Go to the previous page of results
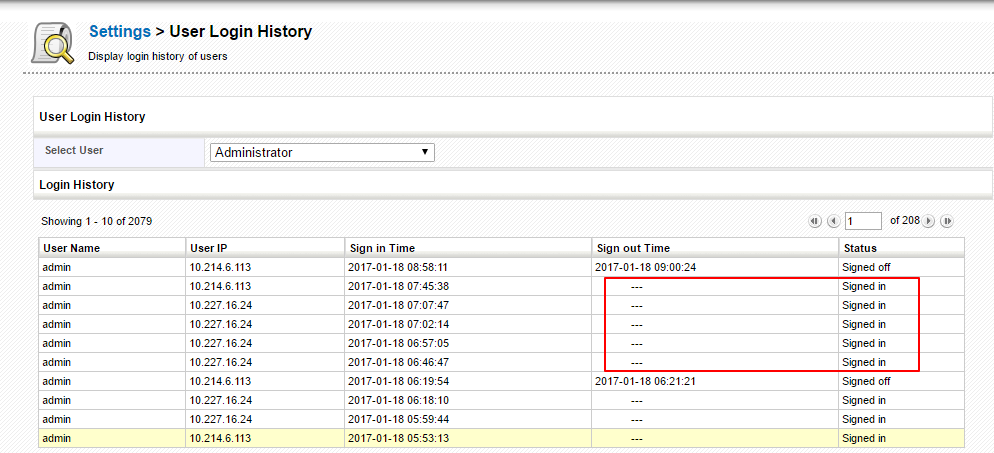The width and height of the screenshot is (994, 453). click(833, 221)
